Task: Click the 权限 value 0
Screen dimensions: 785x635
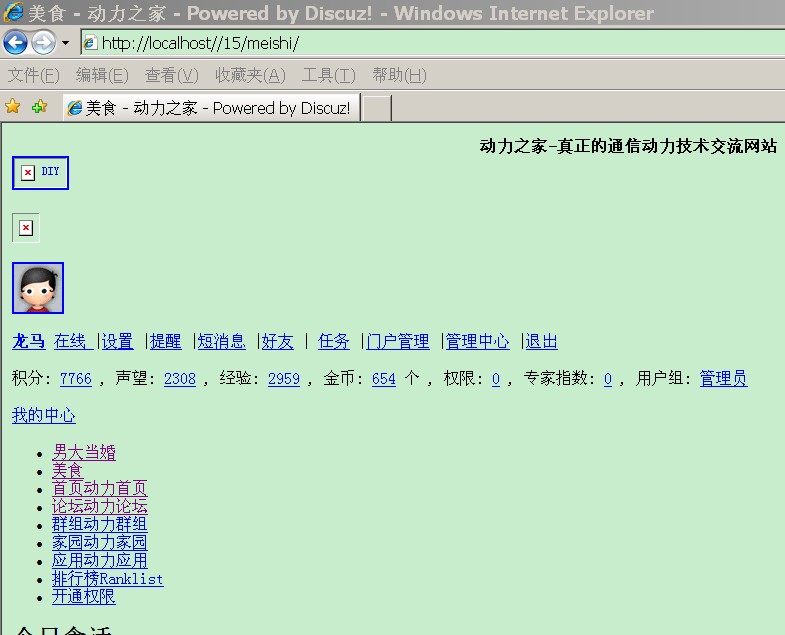Action: coord(496,379)
